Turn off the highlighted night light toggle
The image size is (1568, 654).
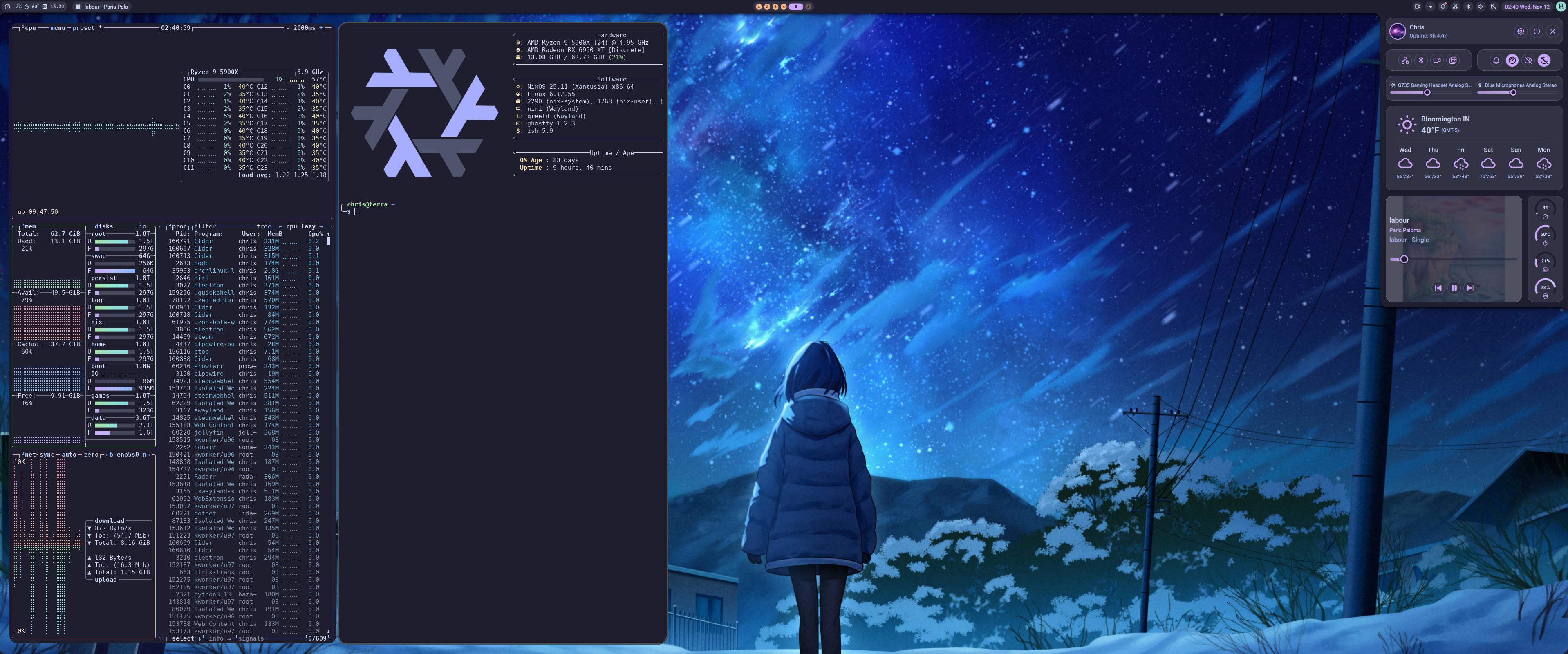tap(1544, 61)
